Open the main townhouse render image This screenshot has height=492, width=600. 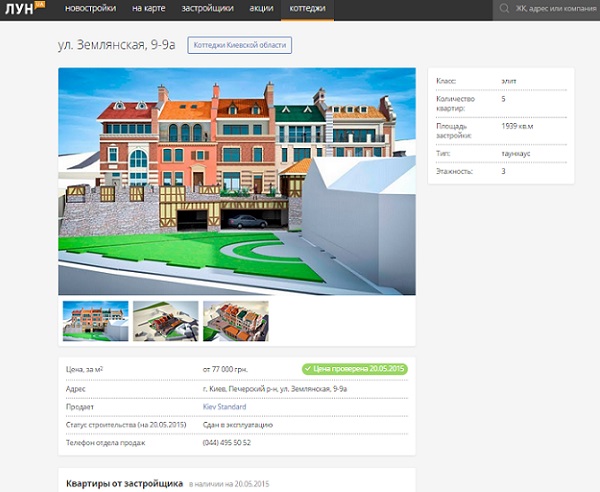pos(237,181)
